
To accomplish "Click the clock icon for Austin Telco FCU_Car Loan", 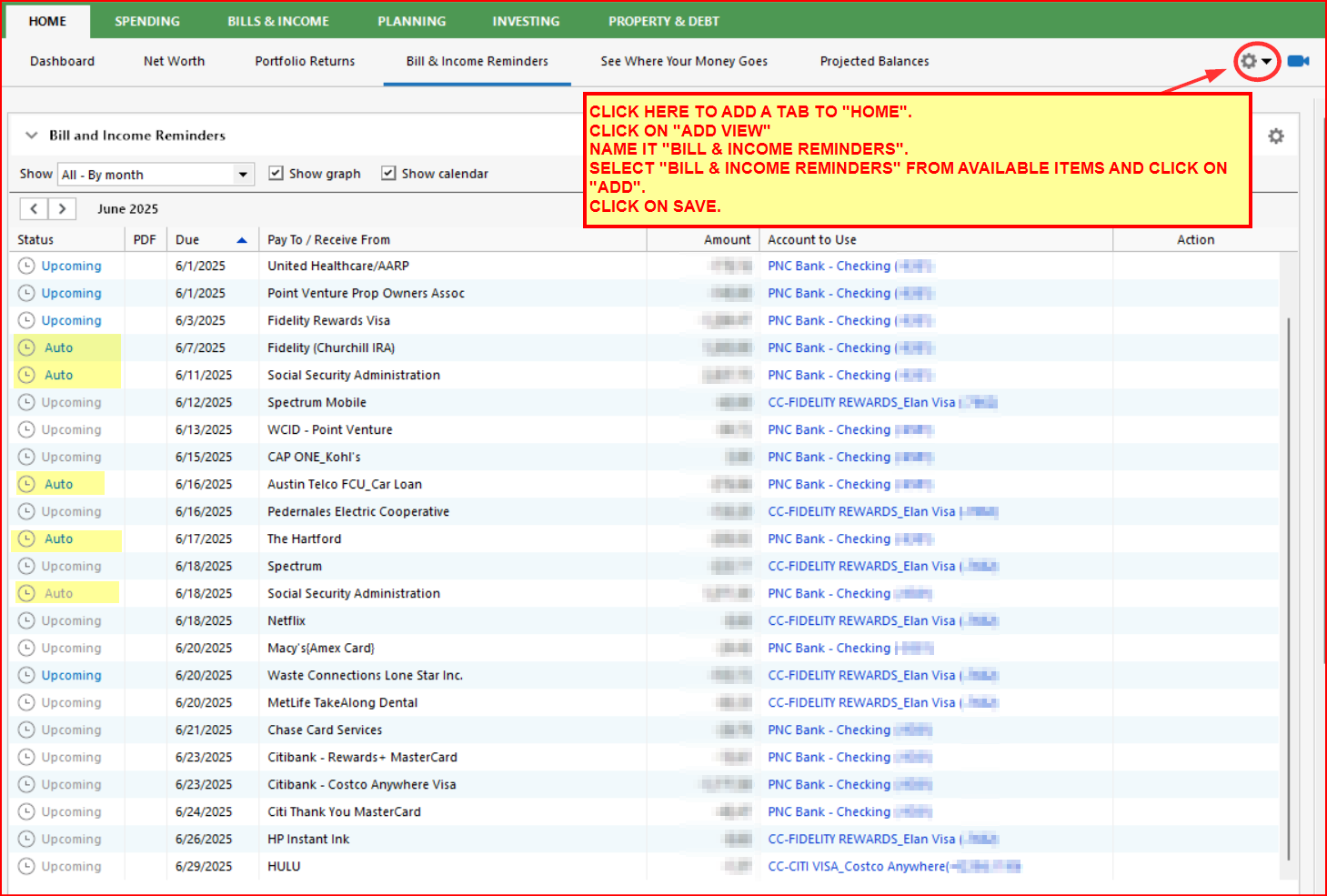I will click(x=26, y=484).
